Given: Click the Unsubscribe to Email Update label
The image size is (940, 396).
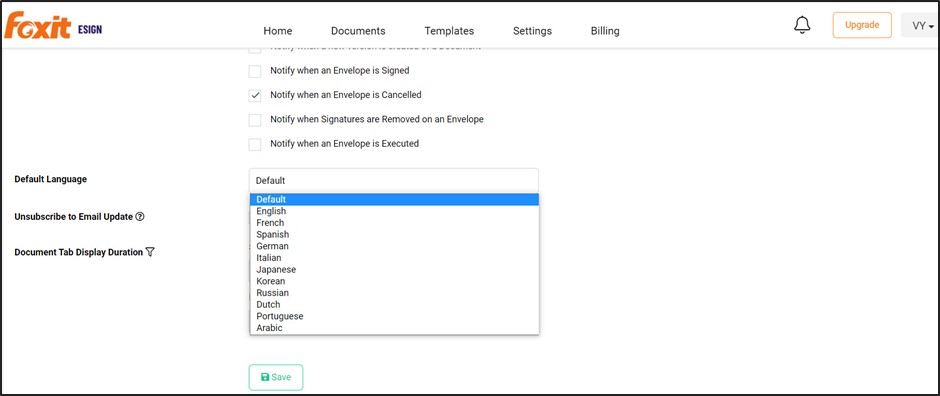Looking at the screenshot, I should (x=74, y=217).
